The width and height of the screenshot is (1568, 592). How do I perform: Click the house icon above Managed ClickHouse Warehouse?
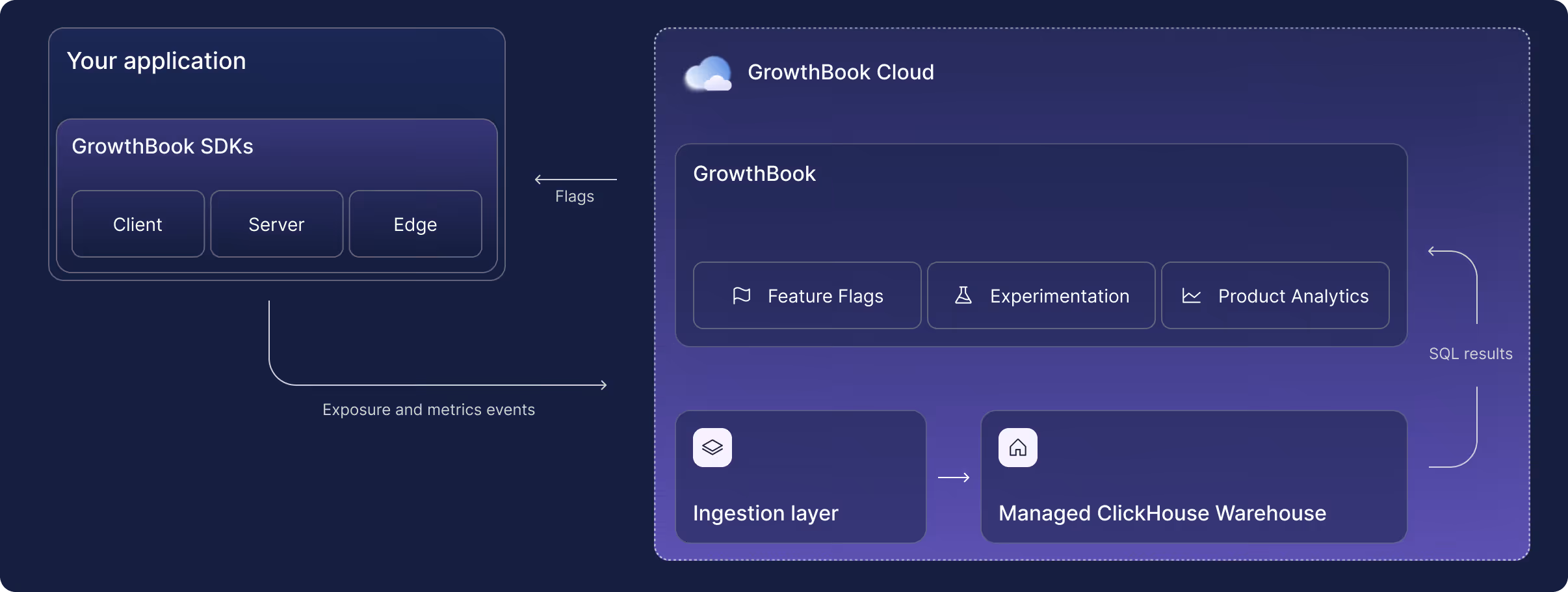pyautogui.click(x=1018, y=448)
